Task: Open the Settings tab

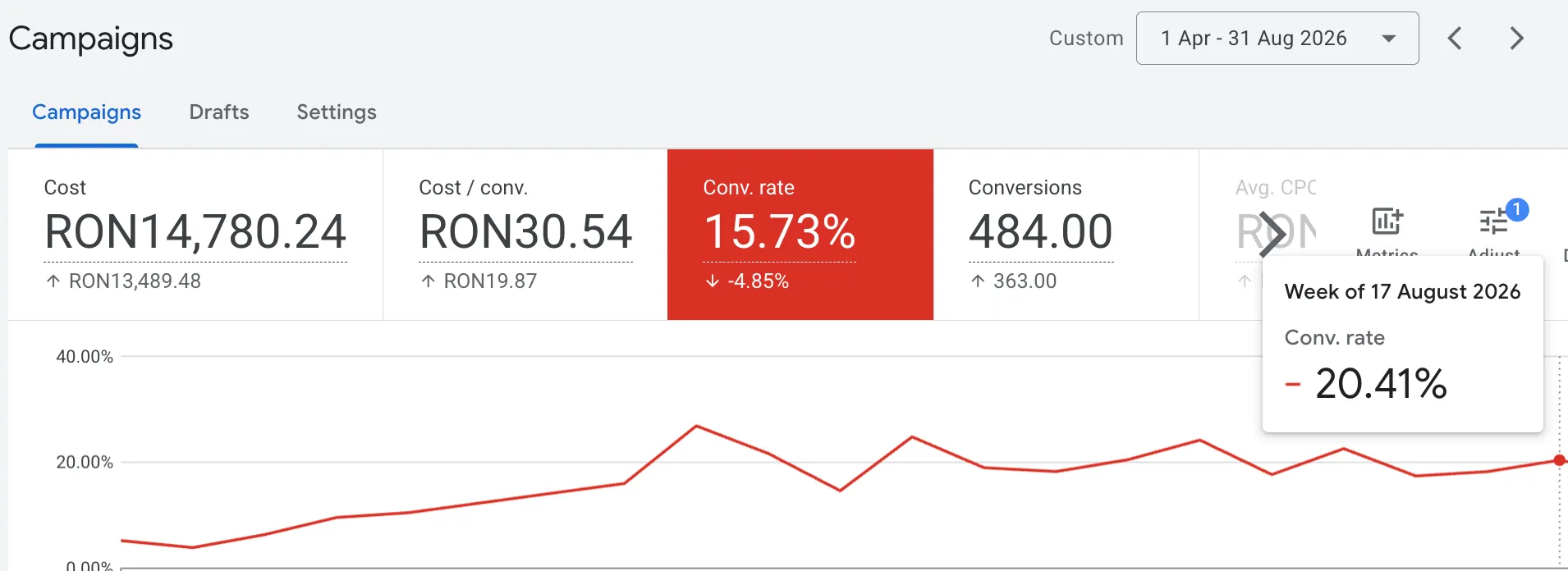Action: tap(337, 112)
